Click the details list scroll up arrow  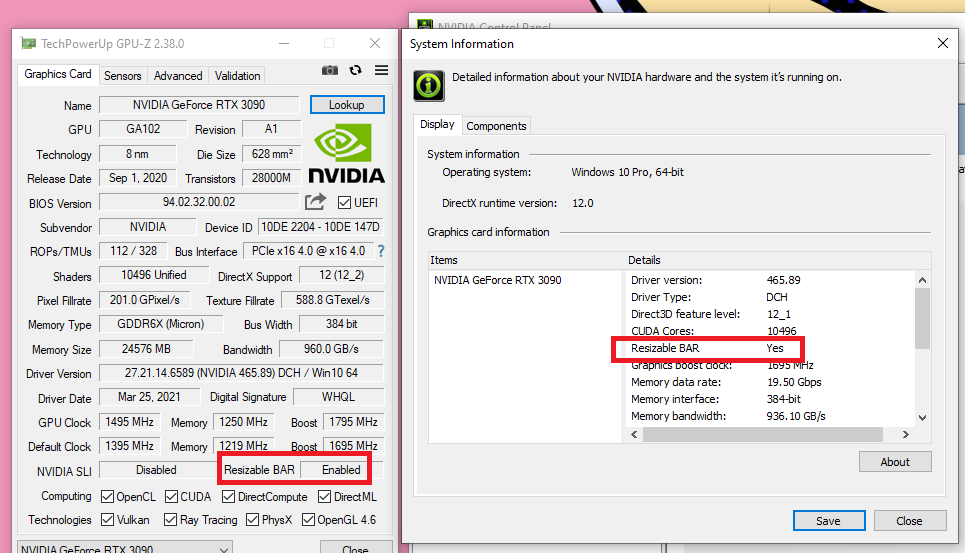pos(922,280)
